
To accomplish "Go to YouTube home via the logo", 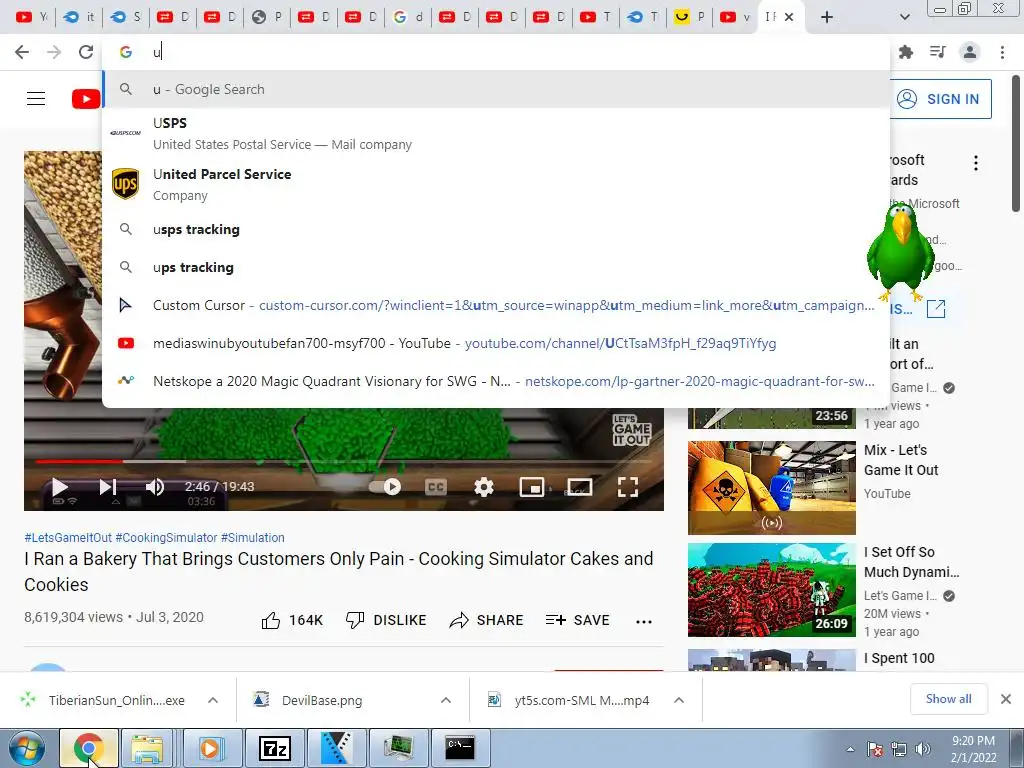I will point(86,99).
